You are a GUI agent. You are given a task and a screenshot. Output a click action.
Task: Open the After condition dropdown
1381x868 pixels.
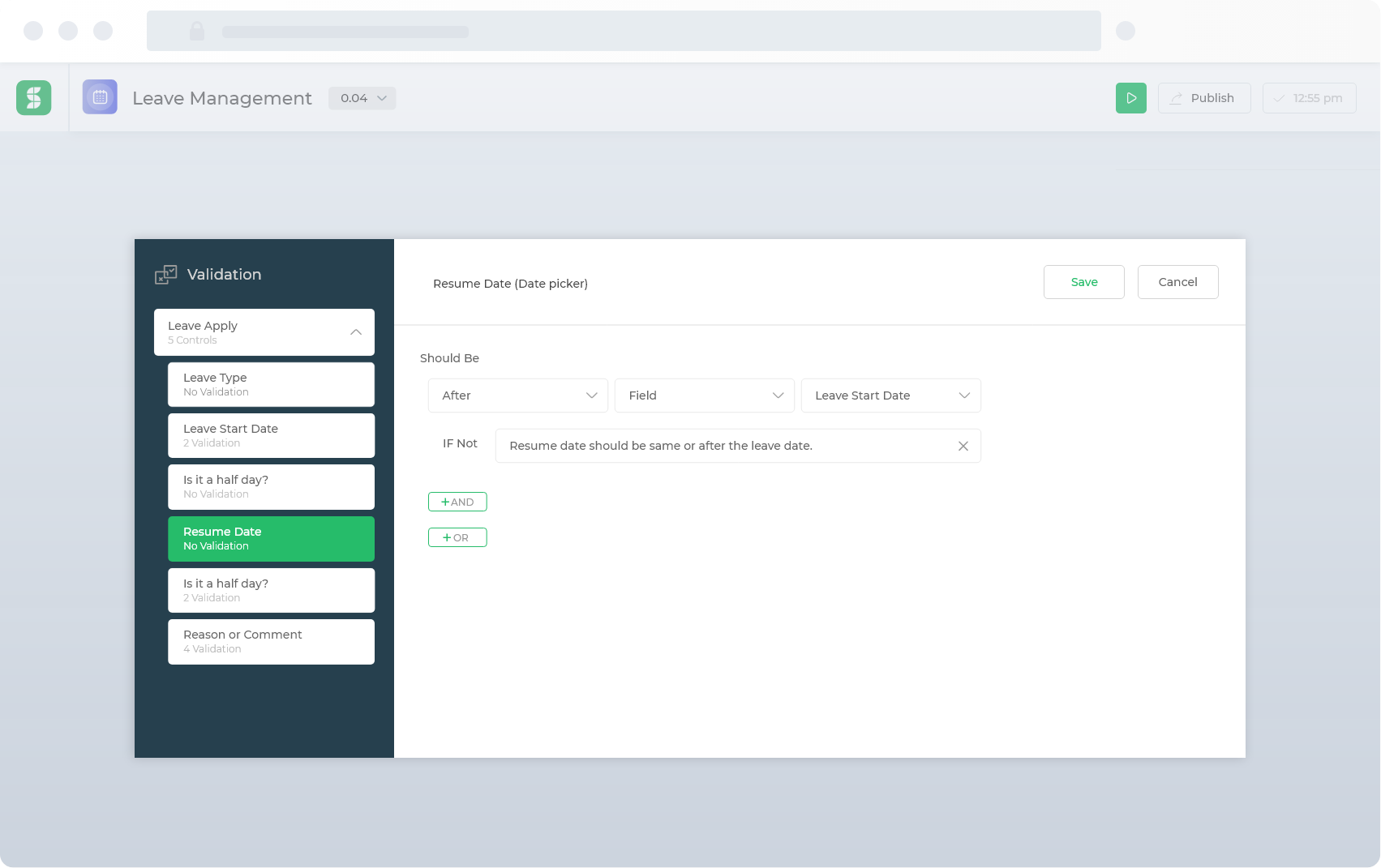[x=518, y=396]
